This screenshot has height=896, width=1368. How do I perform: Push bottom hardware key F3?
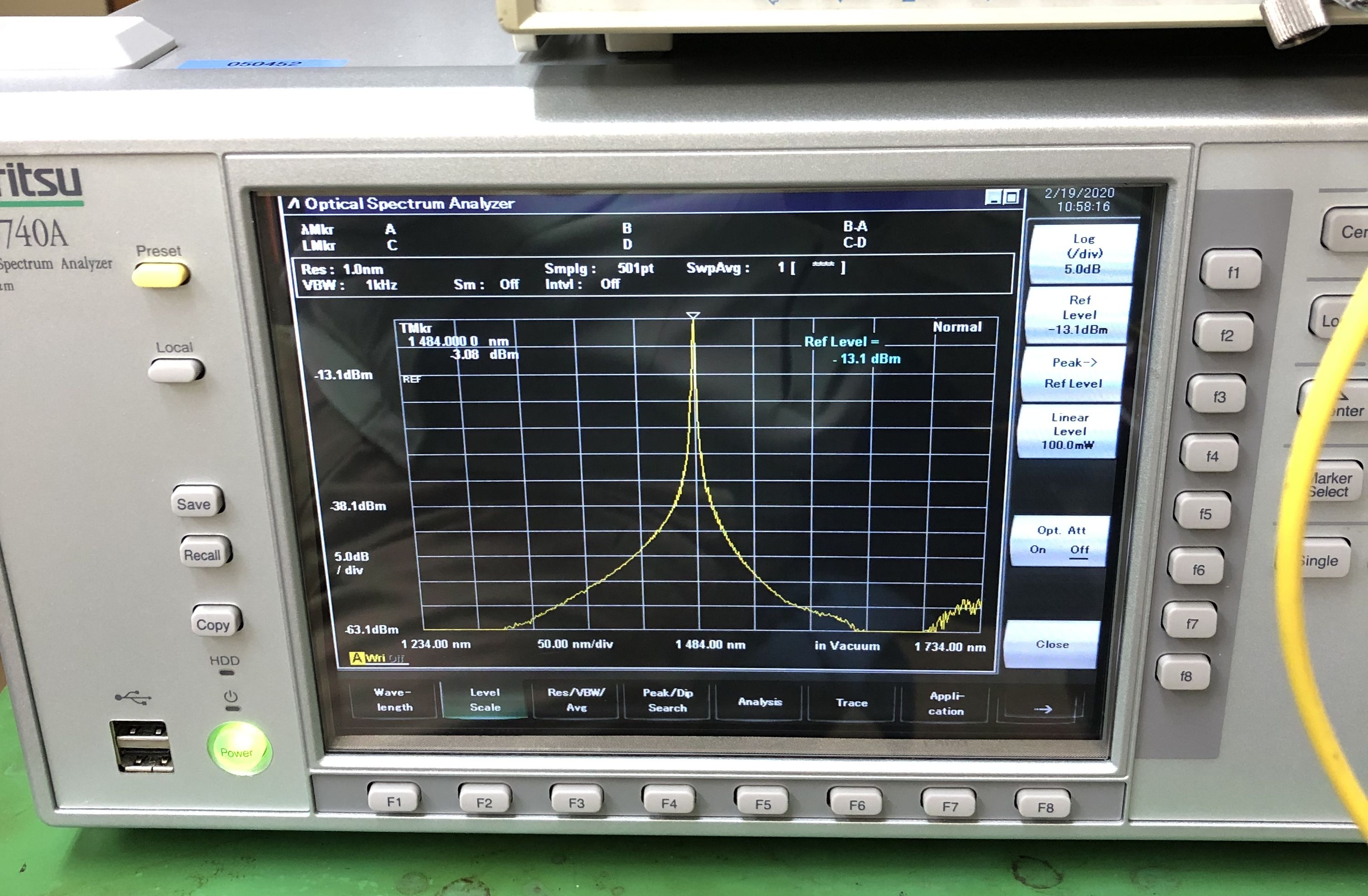click(x=577, y=799)
